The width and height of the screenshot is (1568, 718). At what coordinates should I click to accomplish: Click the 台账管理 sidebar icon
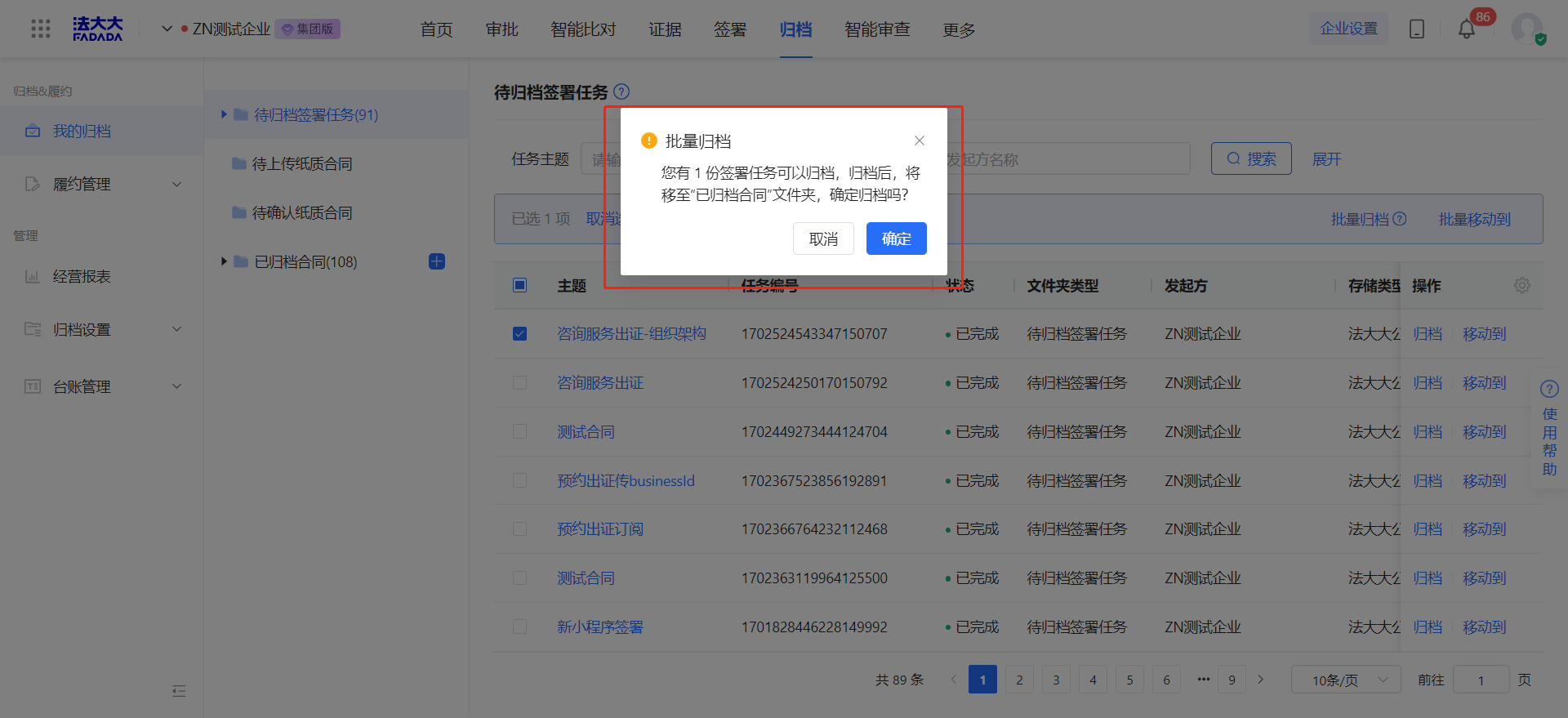point(33,386)
